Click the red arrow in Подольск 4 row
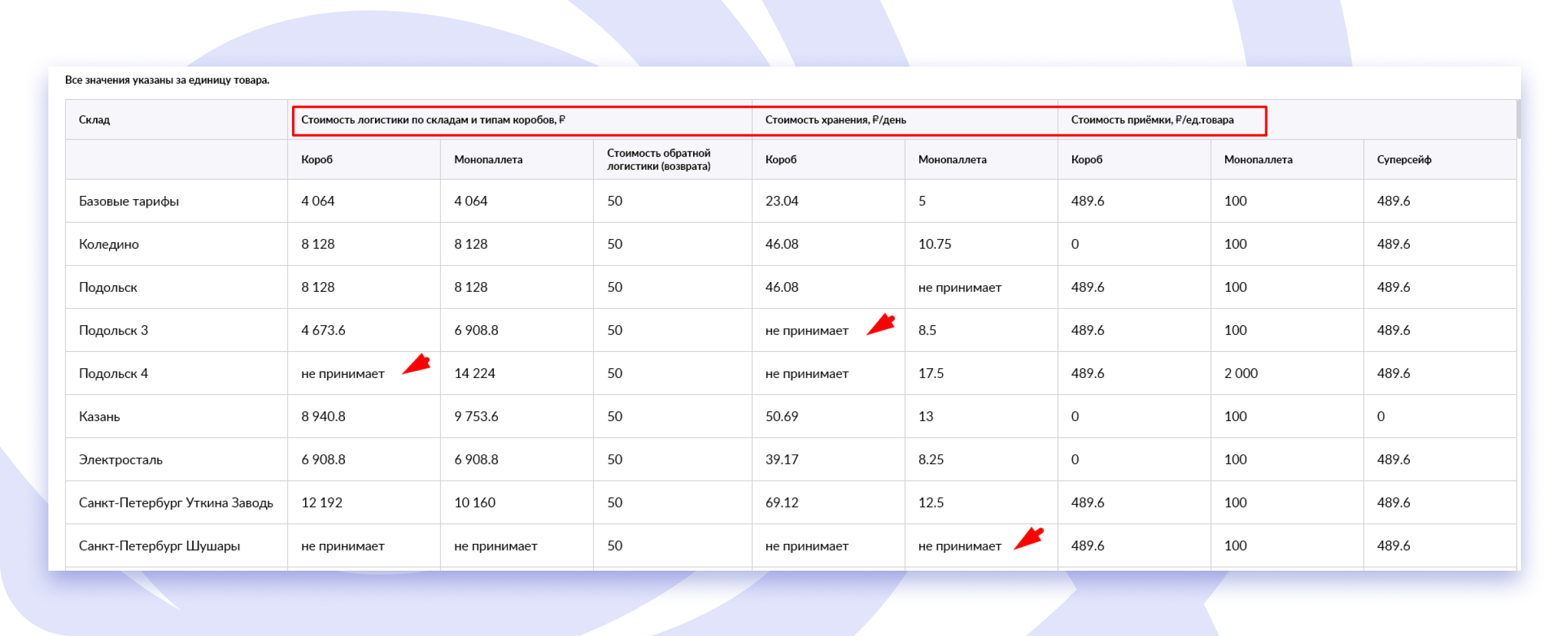This screenshot has width=1568, height=636. (416, 364)
